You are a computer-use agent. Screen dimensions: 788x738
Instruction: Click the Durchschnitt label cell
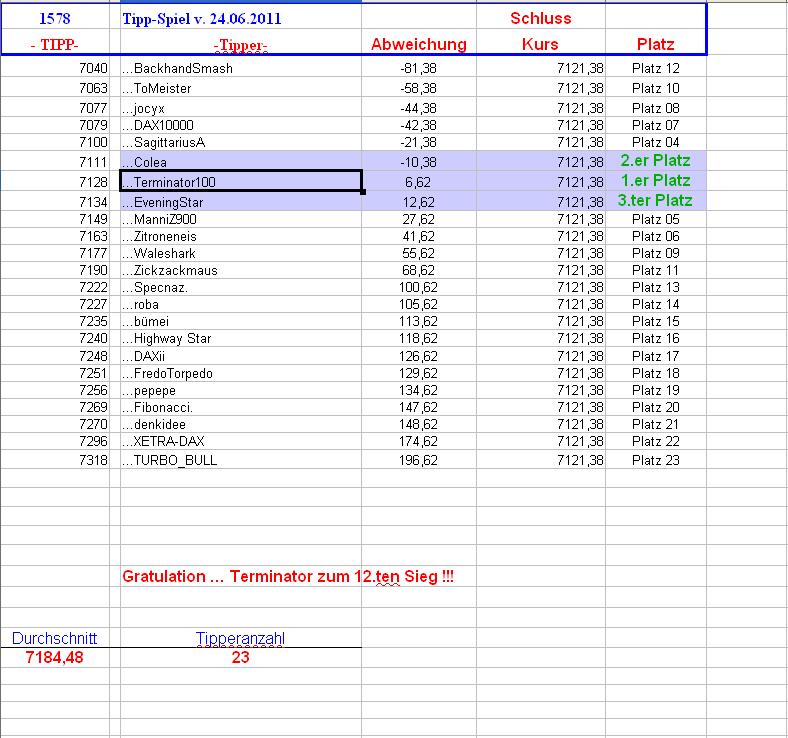coord(55,638)
